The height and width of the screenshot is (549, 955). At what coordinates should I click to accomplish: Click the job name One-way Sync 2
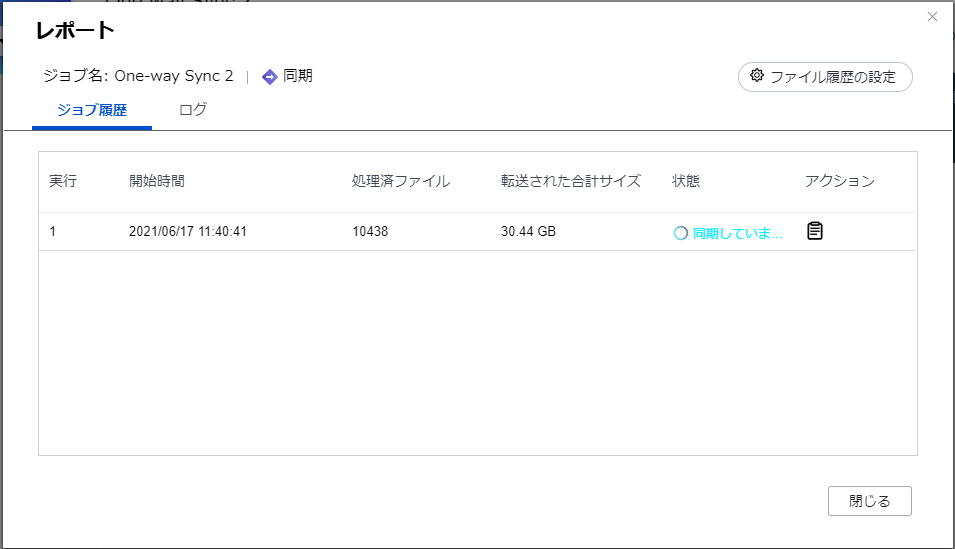coord(174,76)
